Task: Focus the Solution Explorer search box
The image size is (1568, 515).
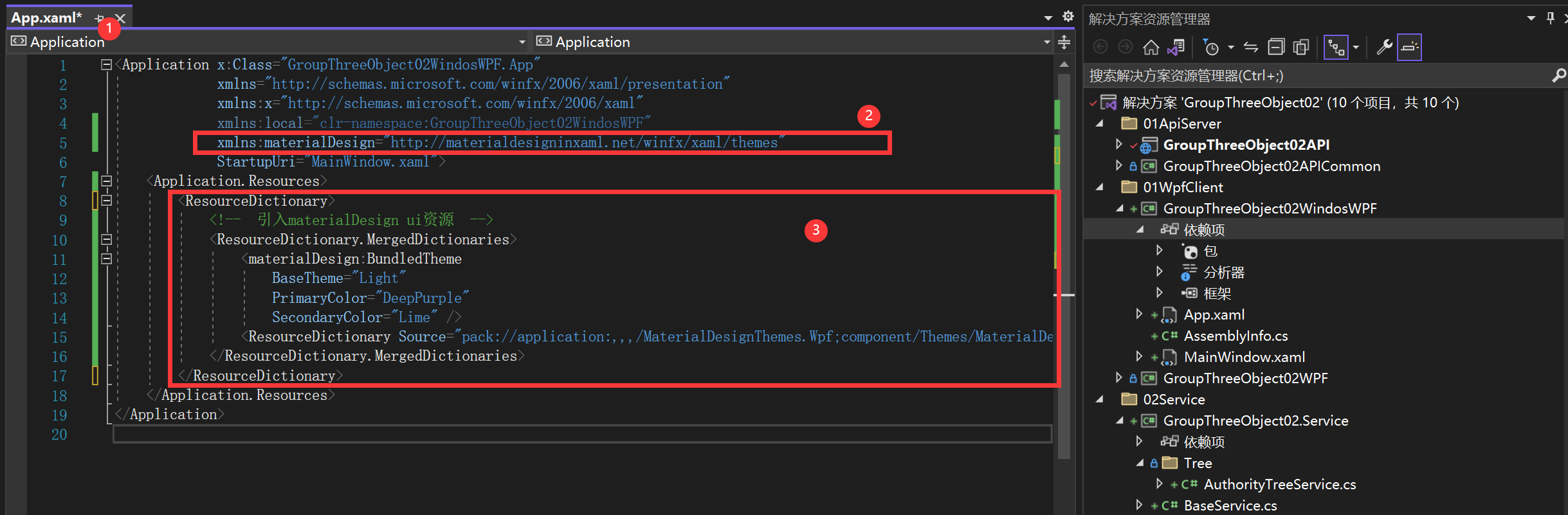Action: point(1312,76)
